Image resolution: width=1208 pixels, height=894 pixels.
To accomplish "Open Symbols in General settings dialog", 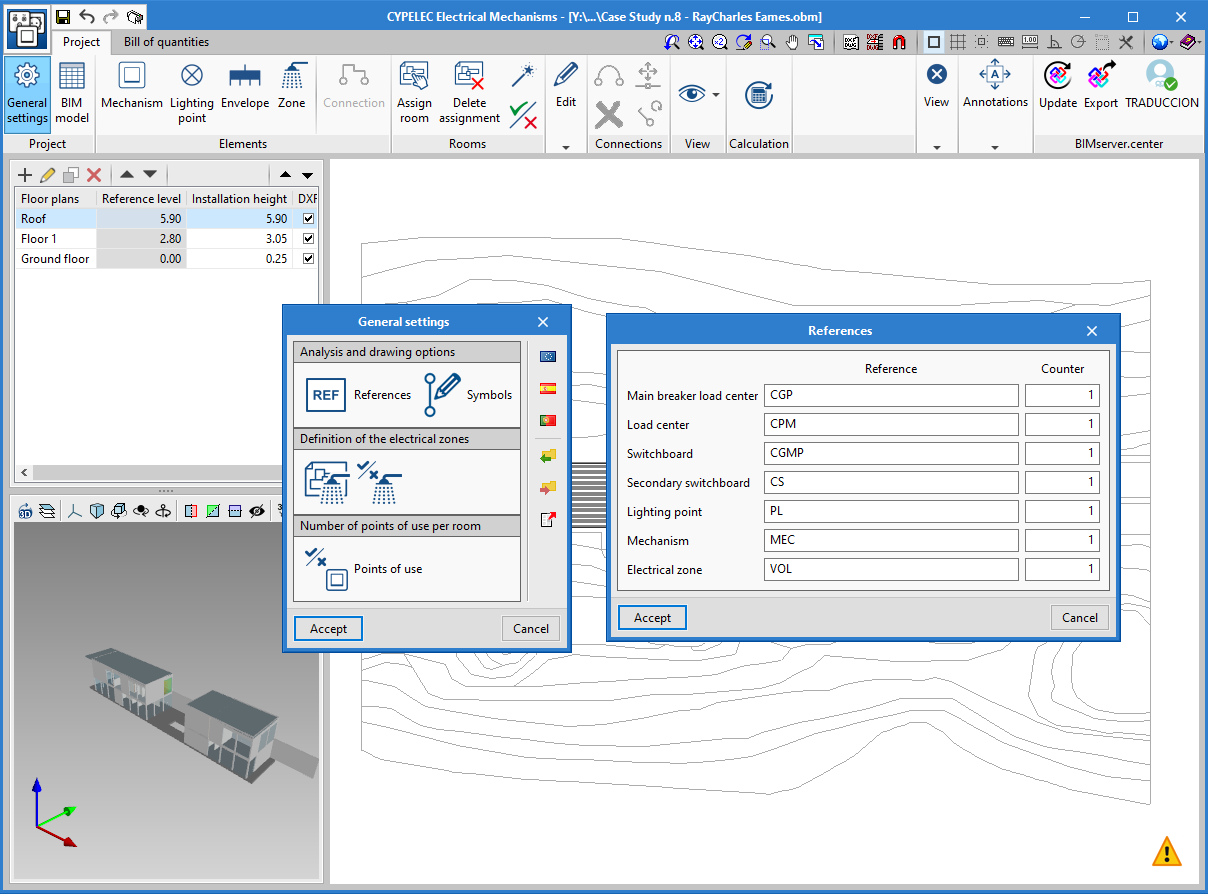I will pyautogui.click(x=468, y=395).
